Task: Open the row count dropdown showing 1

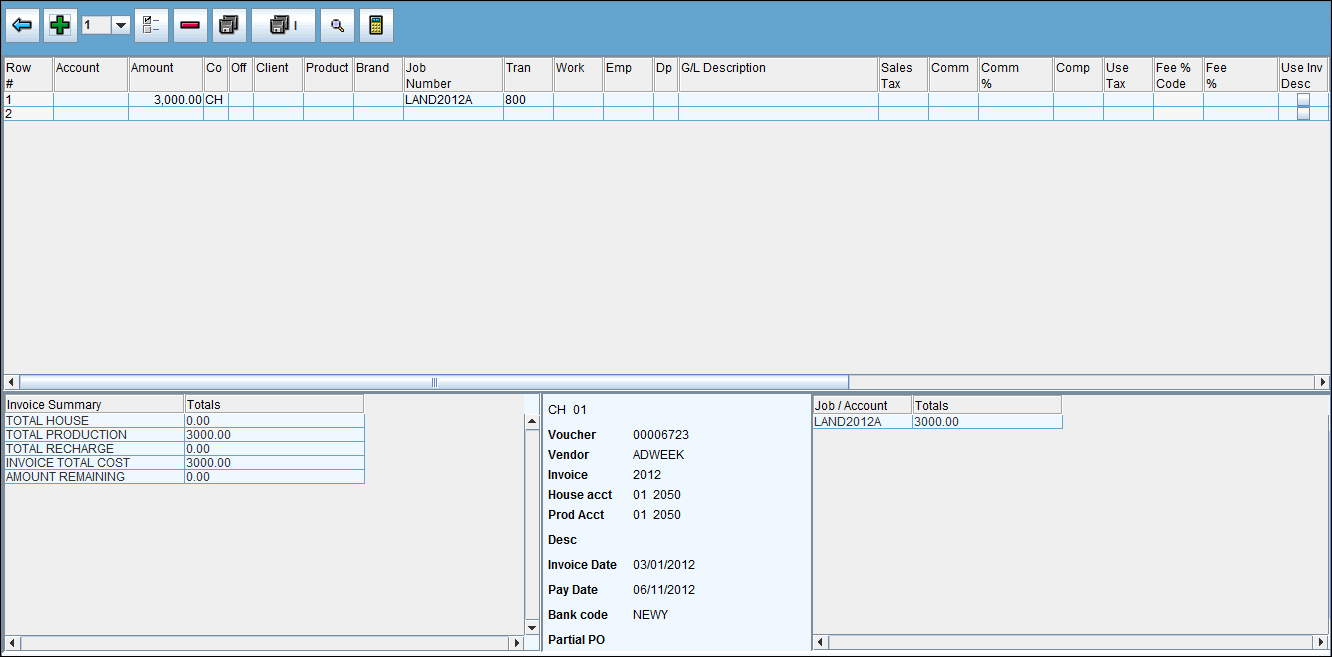Action: tap(121, 26)
